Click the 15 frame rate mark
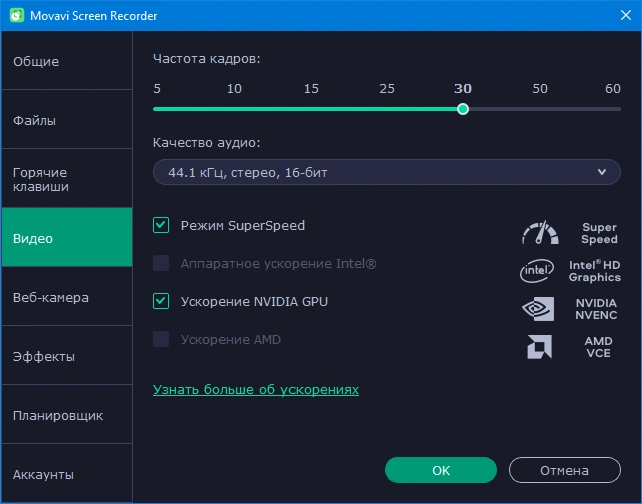This screenshot has height=504, width=642. tap(311, 88)
